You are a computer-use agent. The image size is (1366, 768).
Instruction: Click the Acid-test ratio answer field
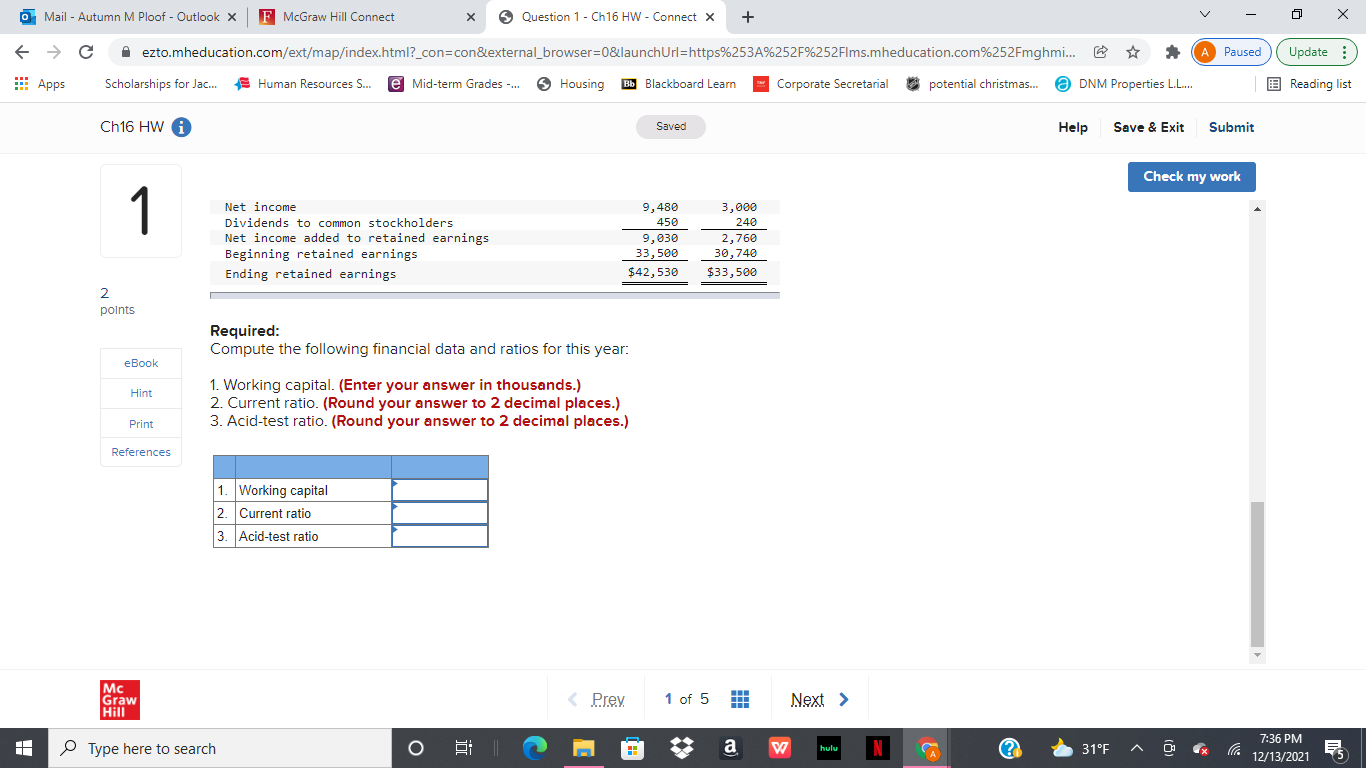pos(440,536)
